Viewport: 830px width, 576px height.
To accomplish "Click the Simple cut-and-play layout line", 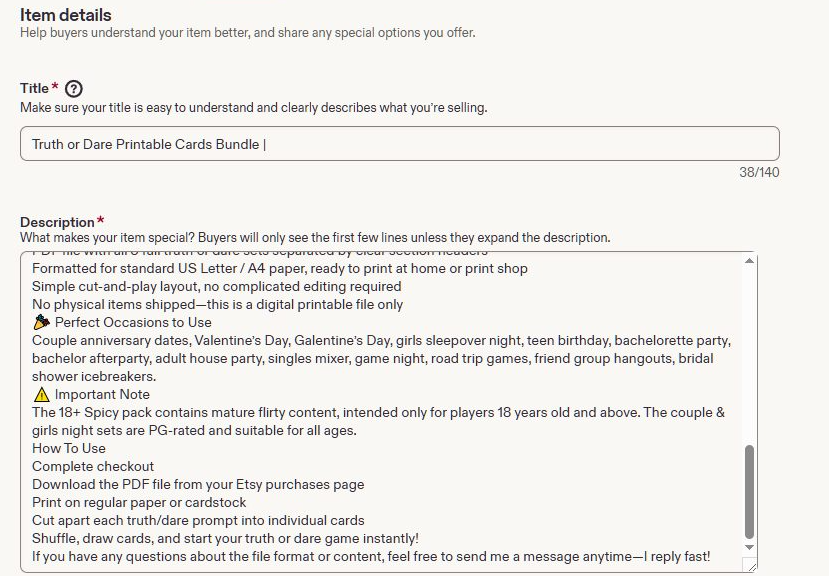I will pyautogui.click(x=216, y=286).
